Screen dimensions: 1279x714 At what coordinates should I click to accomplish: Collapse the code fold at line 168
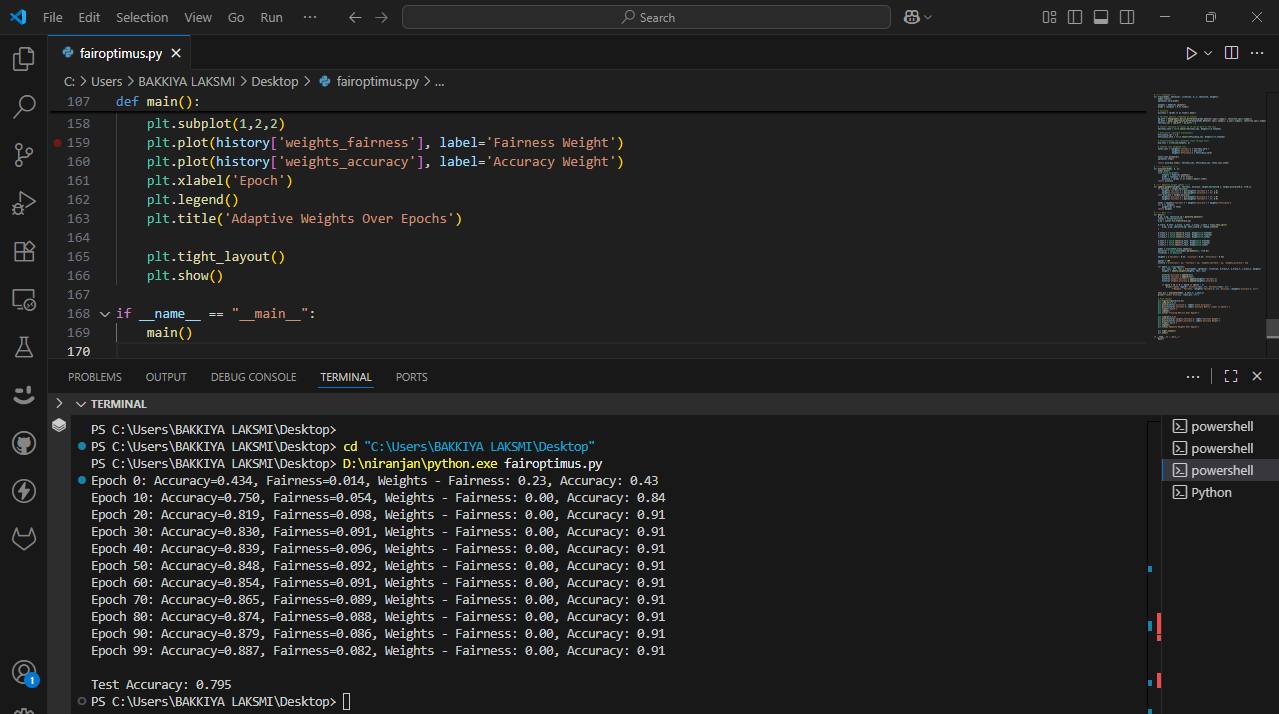[x=105, y=313]
